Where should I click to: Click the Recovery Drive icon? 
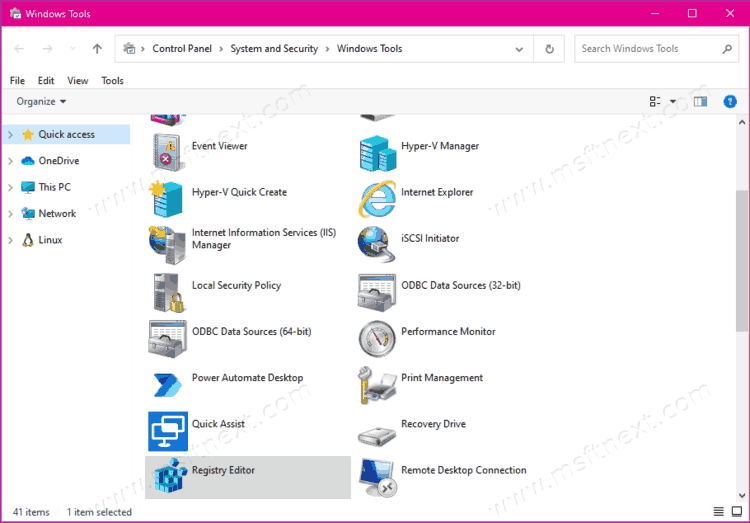pyautogui.click(x=377, y=436)
